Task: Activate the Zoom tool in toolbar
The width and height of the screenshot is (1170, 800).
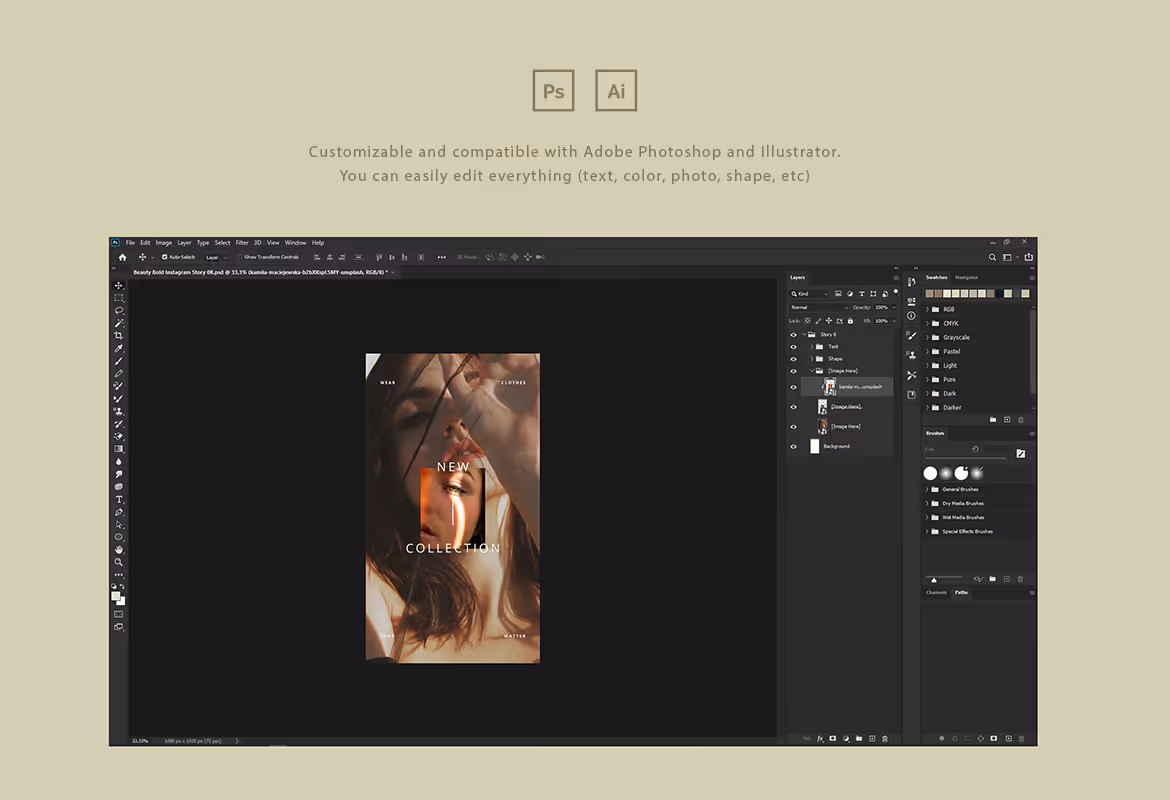Action: [x=119, y=562]
